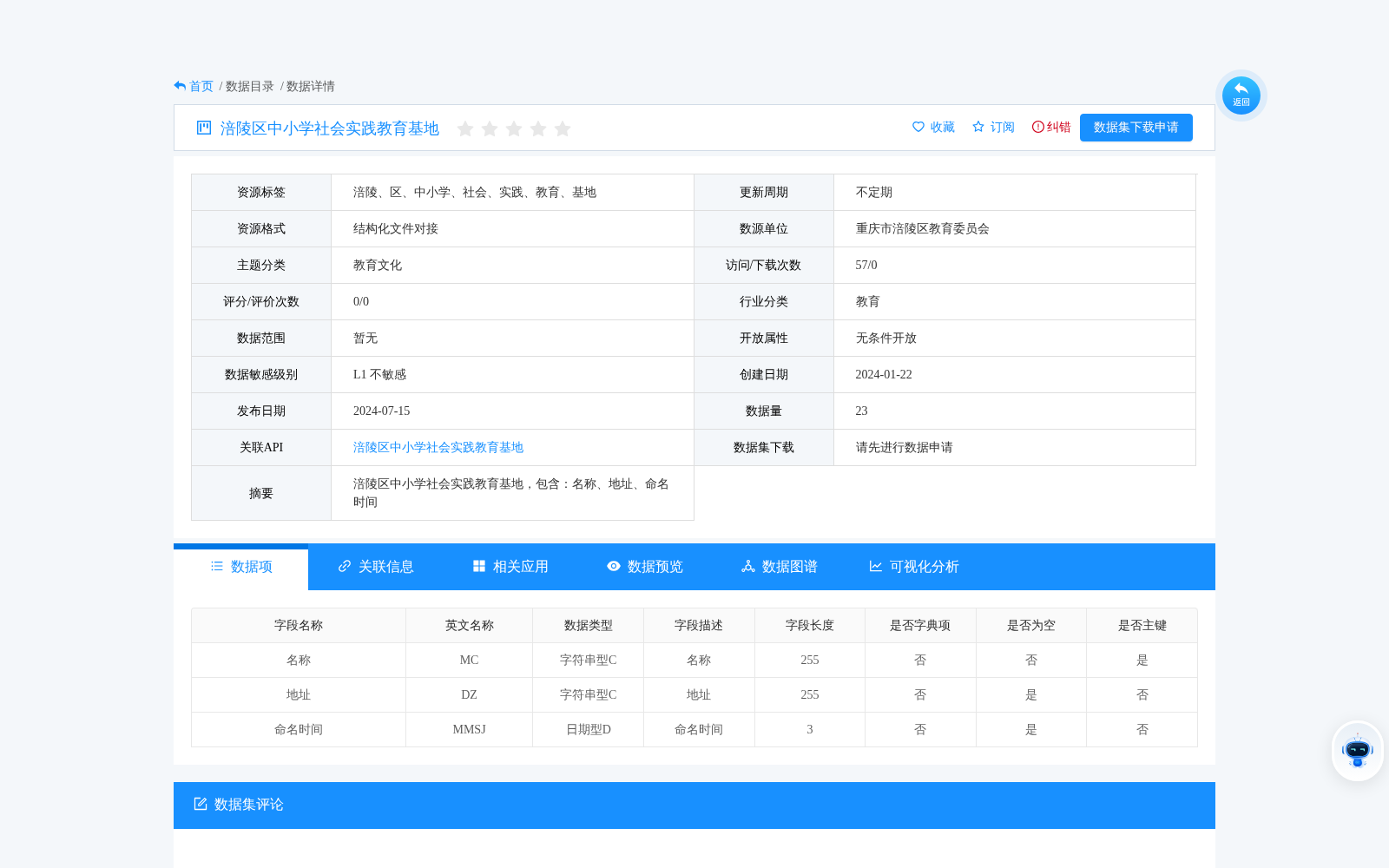Click the DZ cell in field table
The image size is (1389, 868).
coord(470,694)
